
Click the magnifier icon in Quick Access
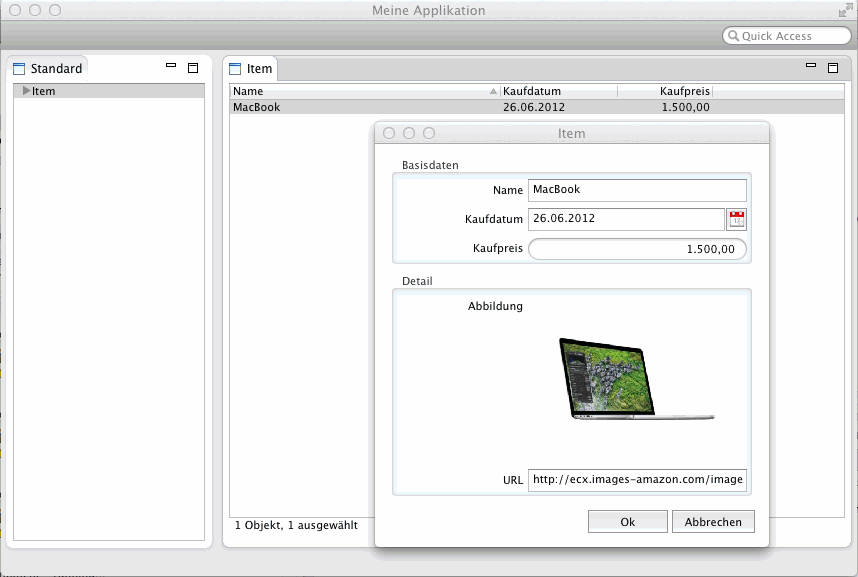point(733,36)
